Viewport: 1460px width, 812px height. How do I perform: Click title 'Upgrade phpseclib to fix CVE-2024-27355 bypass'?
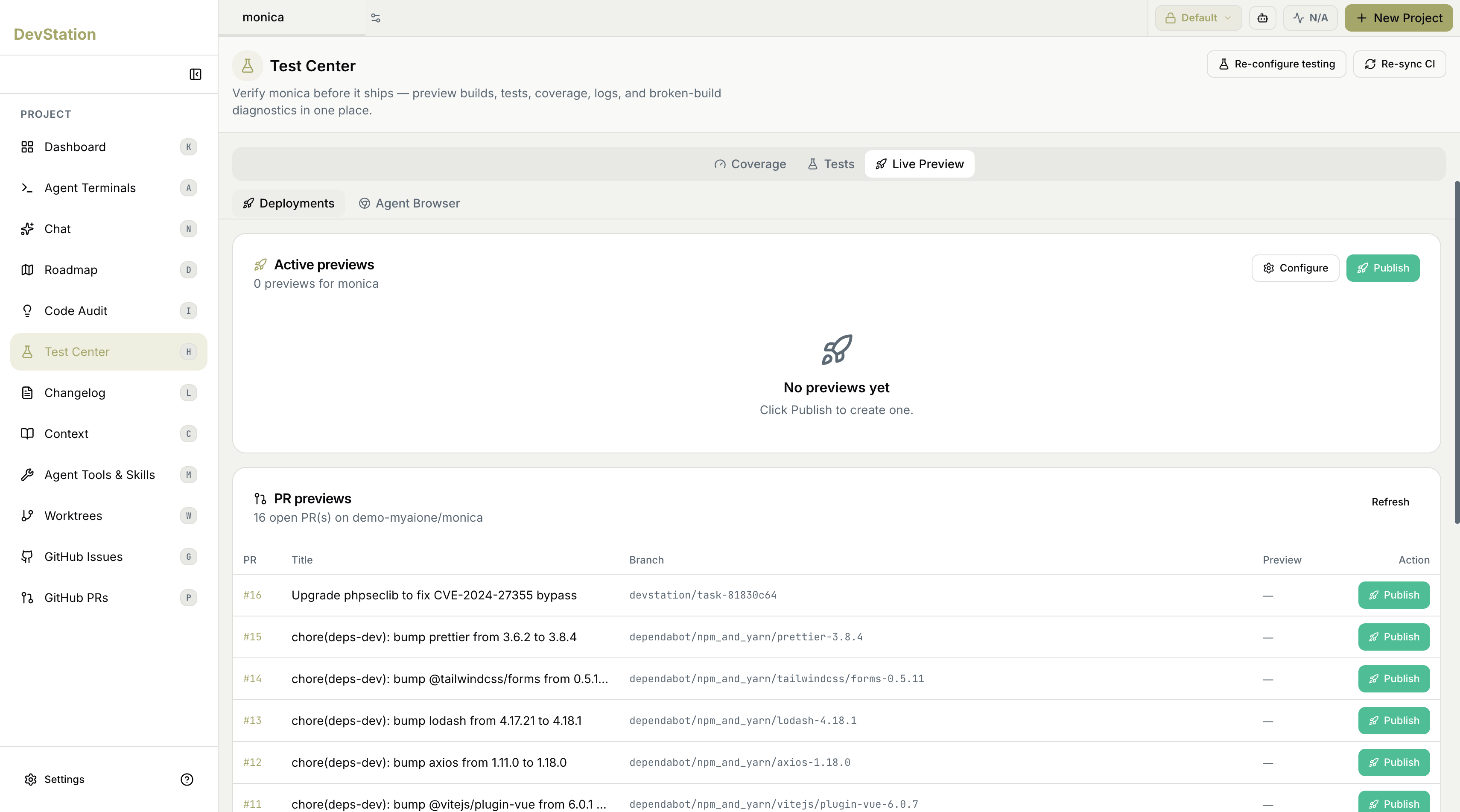coord(434,595)
